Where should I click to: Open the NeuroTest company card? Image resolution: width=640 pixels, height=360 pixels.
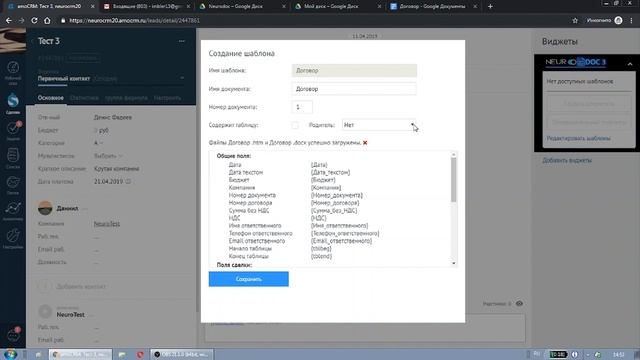[71, 315]
